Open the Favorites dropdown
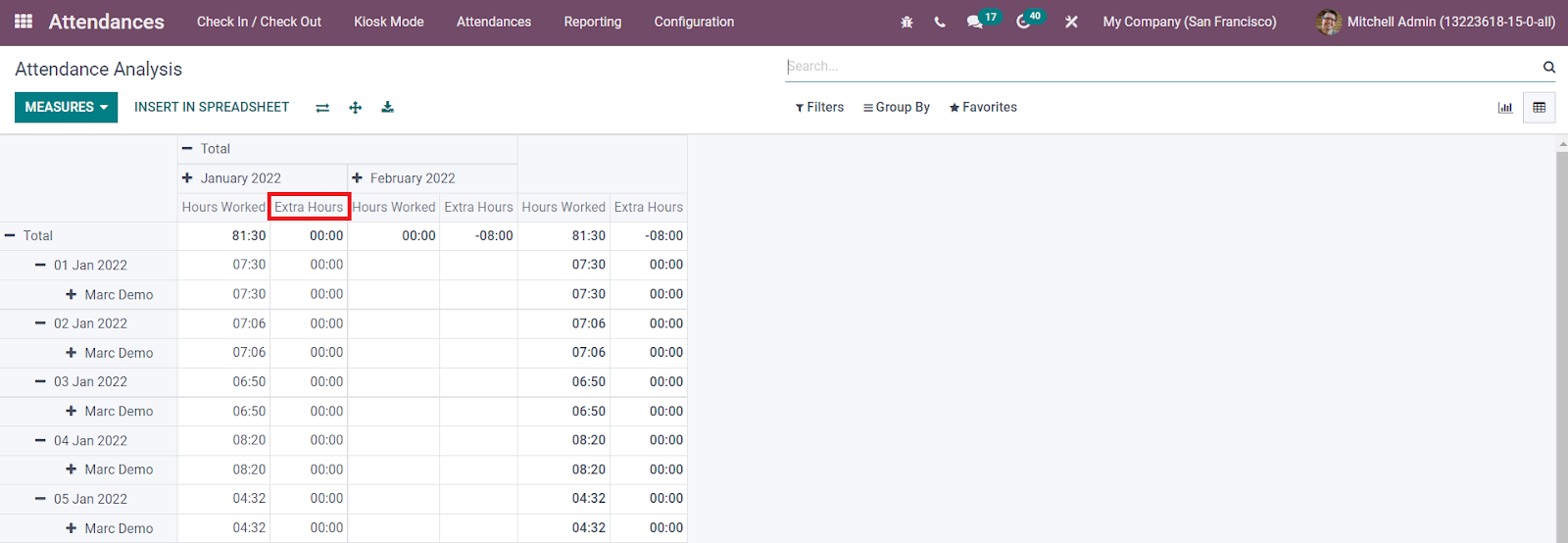The width and height of the screenshot is (1568, 543). 983,107
